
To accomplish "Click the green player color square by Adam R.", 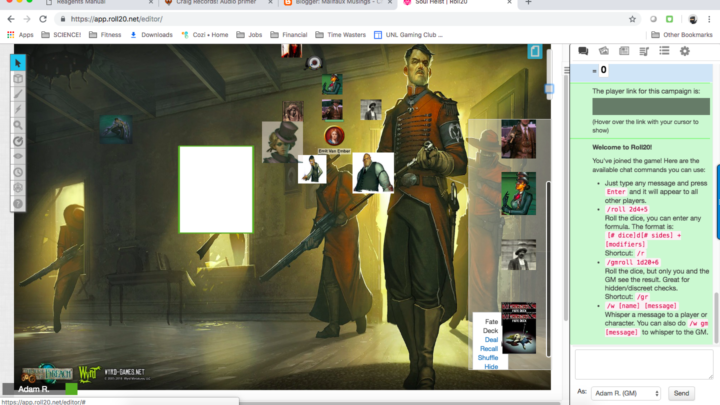I will 71,389.
